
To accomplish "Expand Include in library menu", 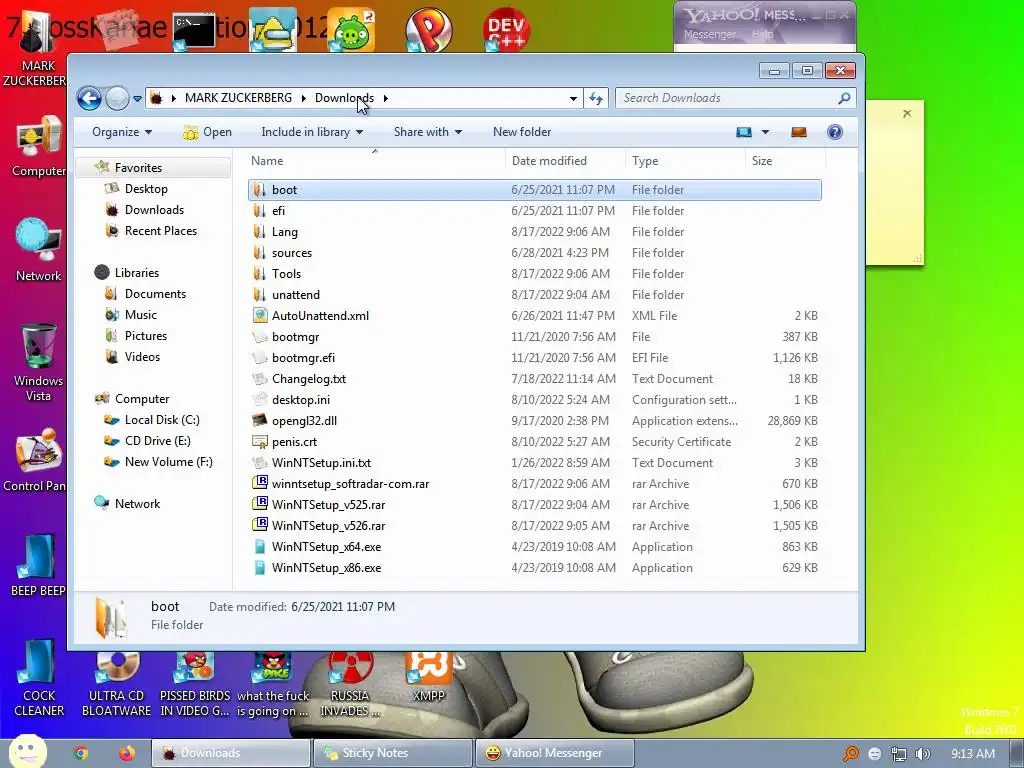I will pyautogui.click(x=312, y=132).
